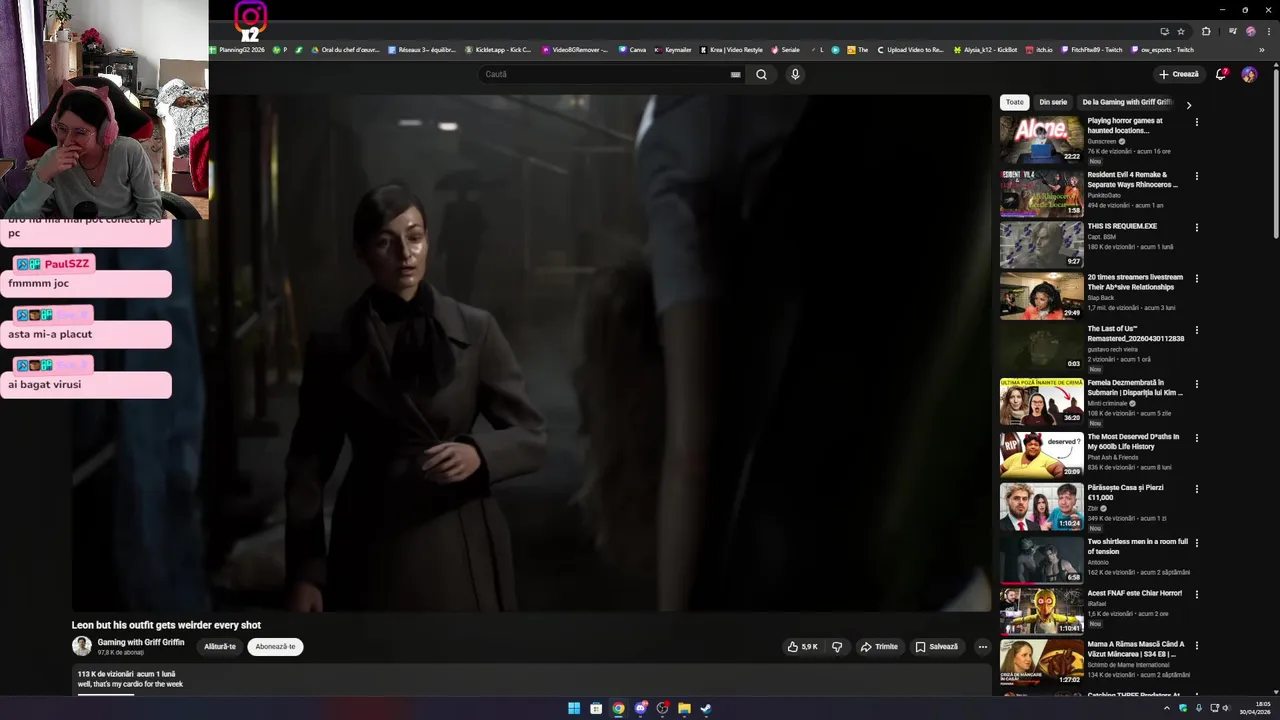Open options for Acest FNAF este Chiar Horror
The width and height of the screenshot is (1280, 720).
pos(1196,594)
